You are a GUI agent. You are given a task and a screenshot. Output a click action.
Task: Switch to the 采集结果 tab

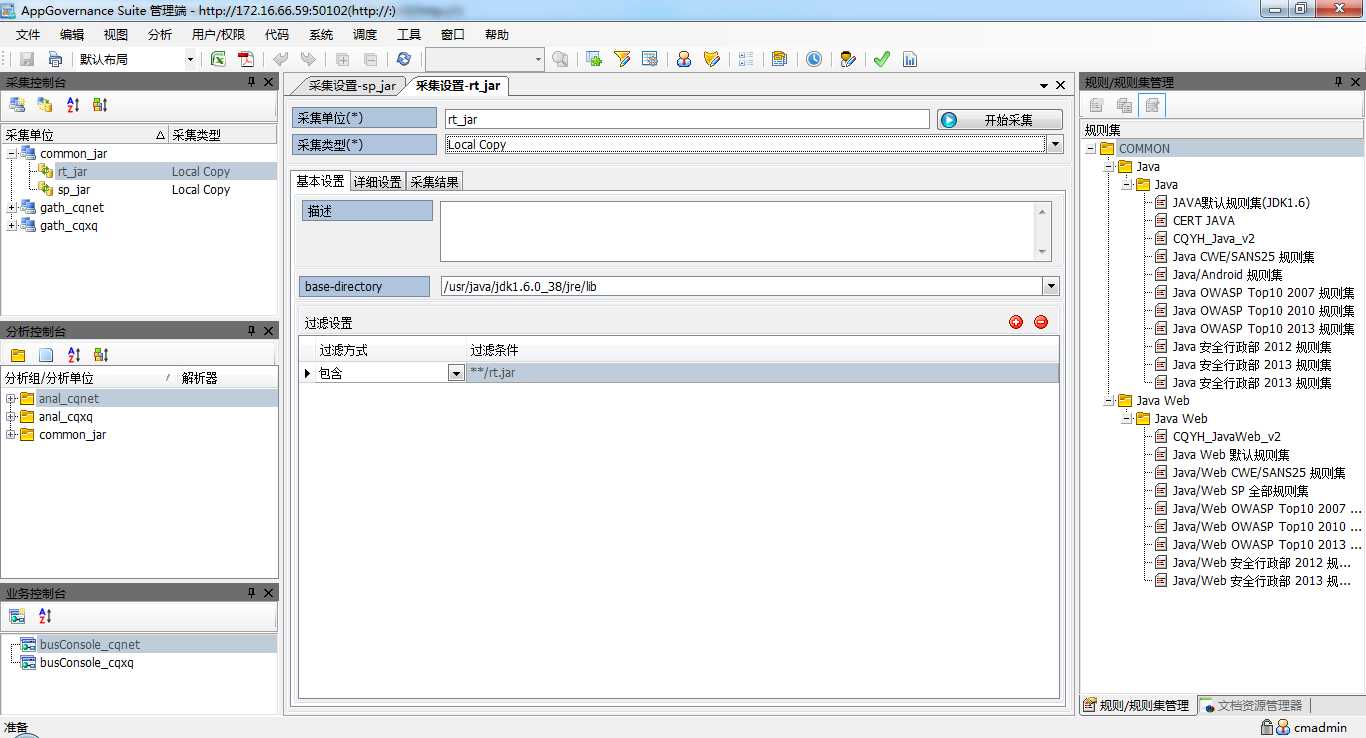[435, 181]
